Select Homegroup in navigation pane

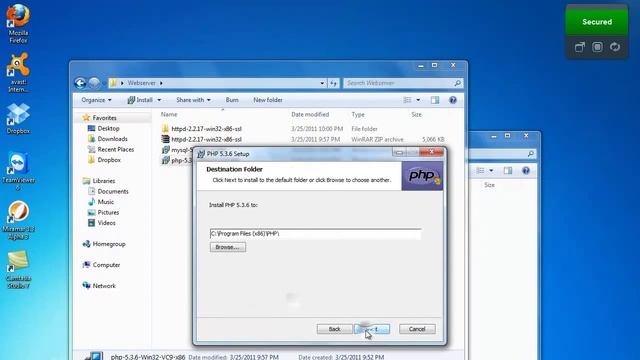pyautogui.click(x=109, y=244)
